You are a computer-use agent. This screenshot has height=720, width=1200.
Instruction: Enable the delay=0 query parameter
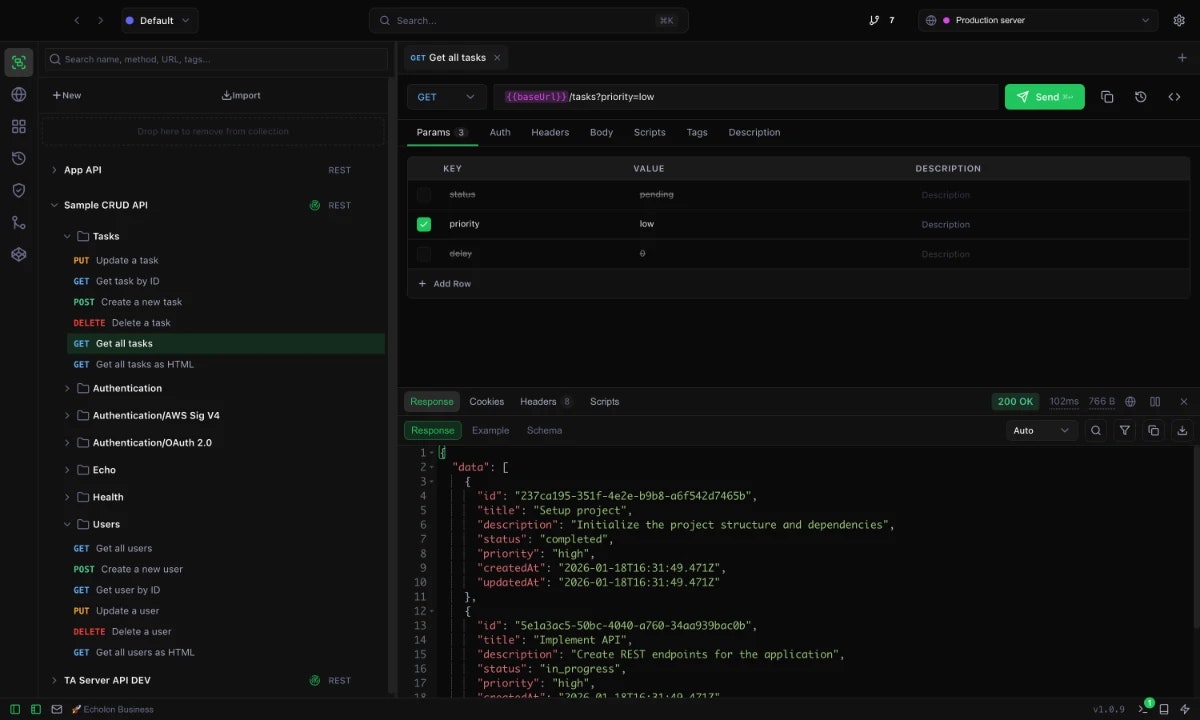point(423,253)
